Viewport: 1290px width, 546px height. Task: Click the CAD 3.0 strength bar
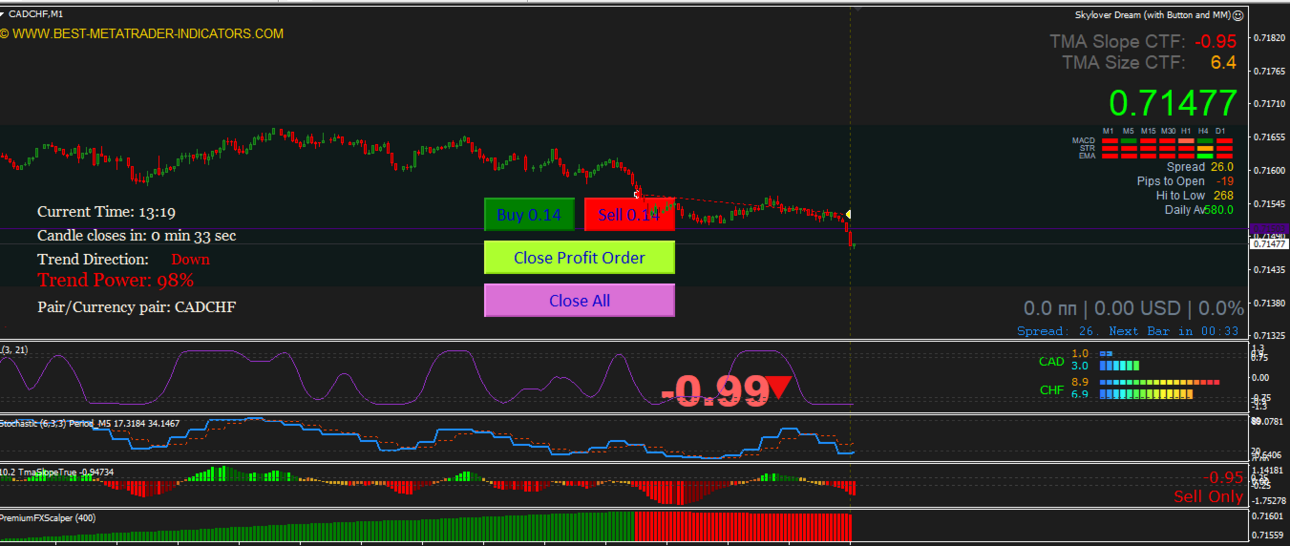(1120, 366)
